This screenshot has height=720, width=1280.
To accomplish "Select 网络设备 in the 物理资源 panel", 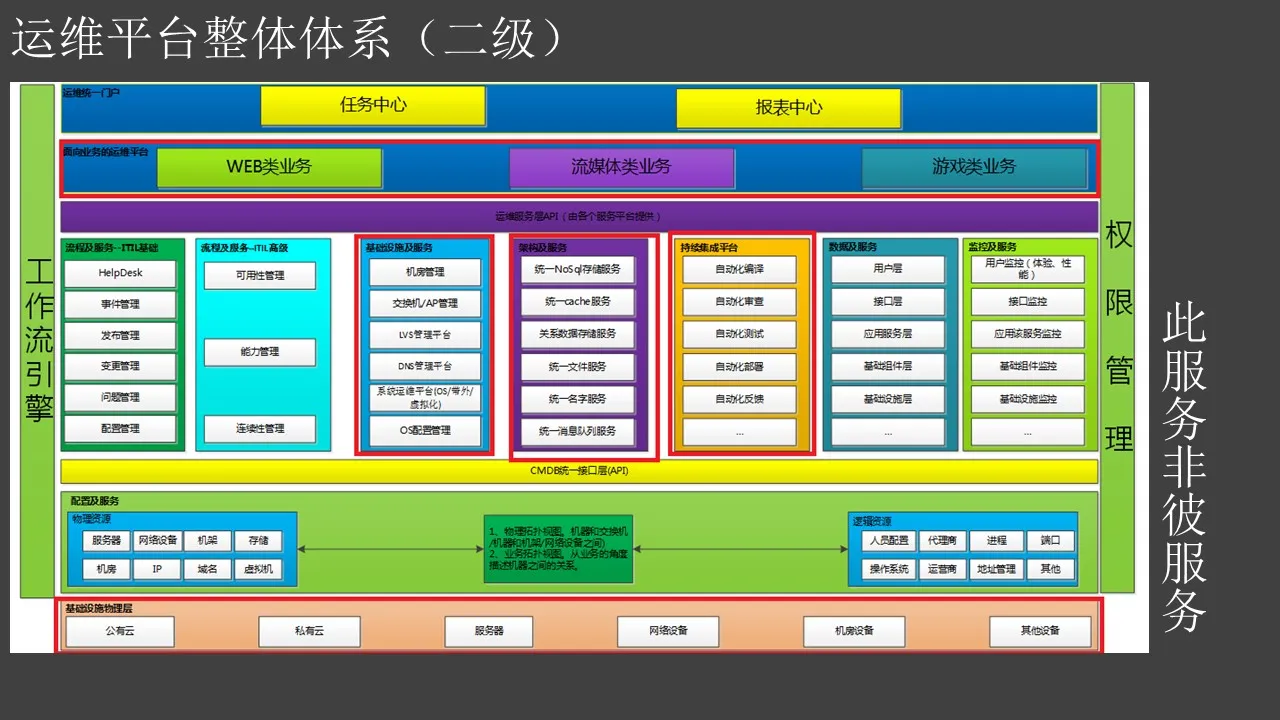I will [157, 541].
